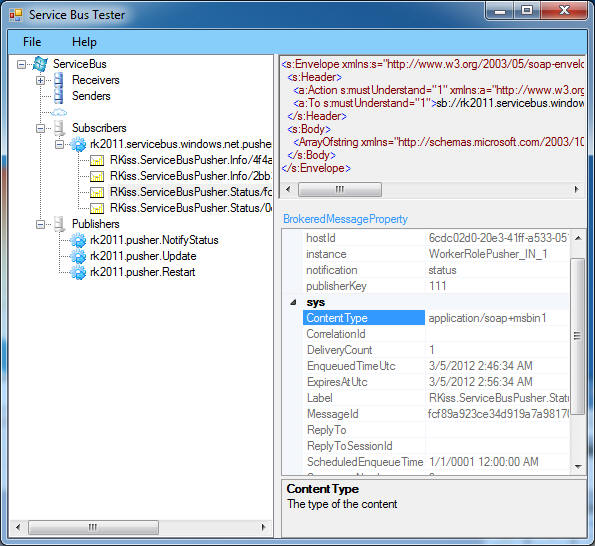This screenshot has height=546, width=595.
Task: Collapse the rk2011.servicebus.windows.net subscriber node
Action: coord(59,145)
